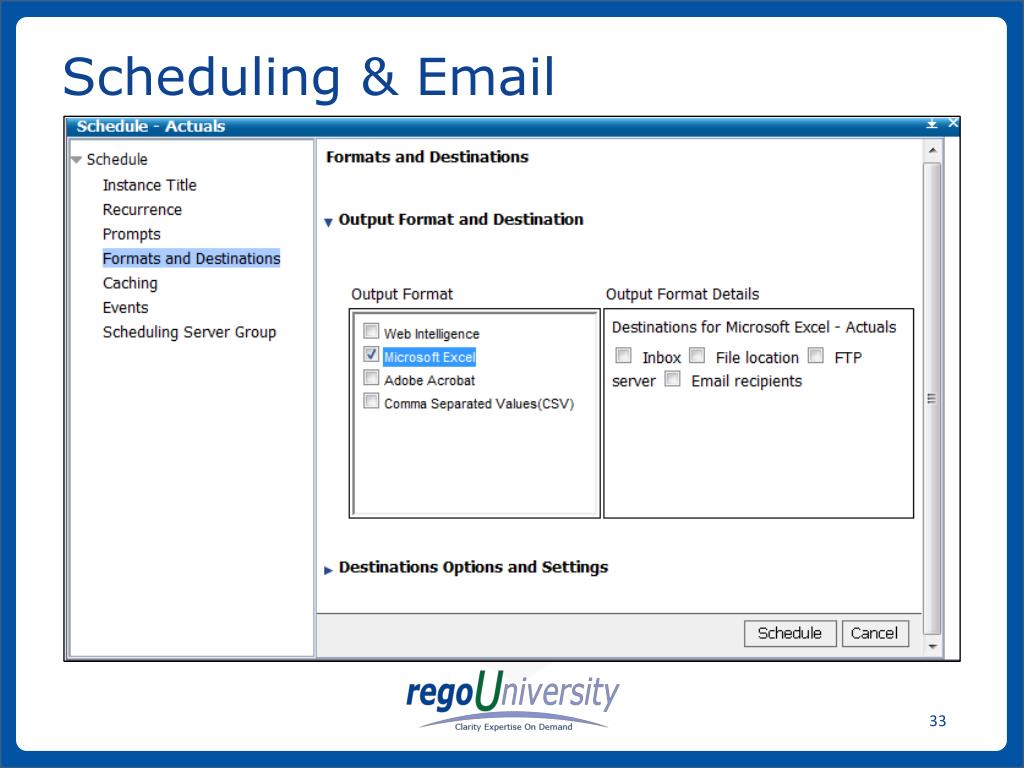Enable Email recipients destination checkbox
The width and height of the screenshot is (1024, 768).
click(x=673, y=379)
